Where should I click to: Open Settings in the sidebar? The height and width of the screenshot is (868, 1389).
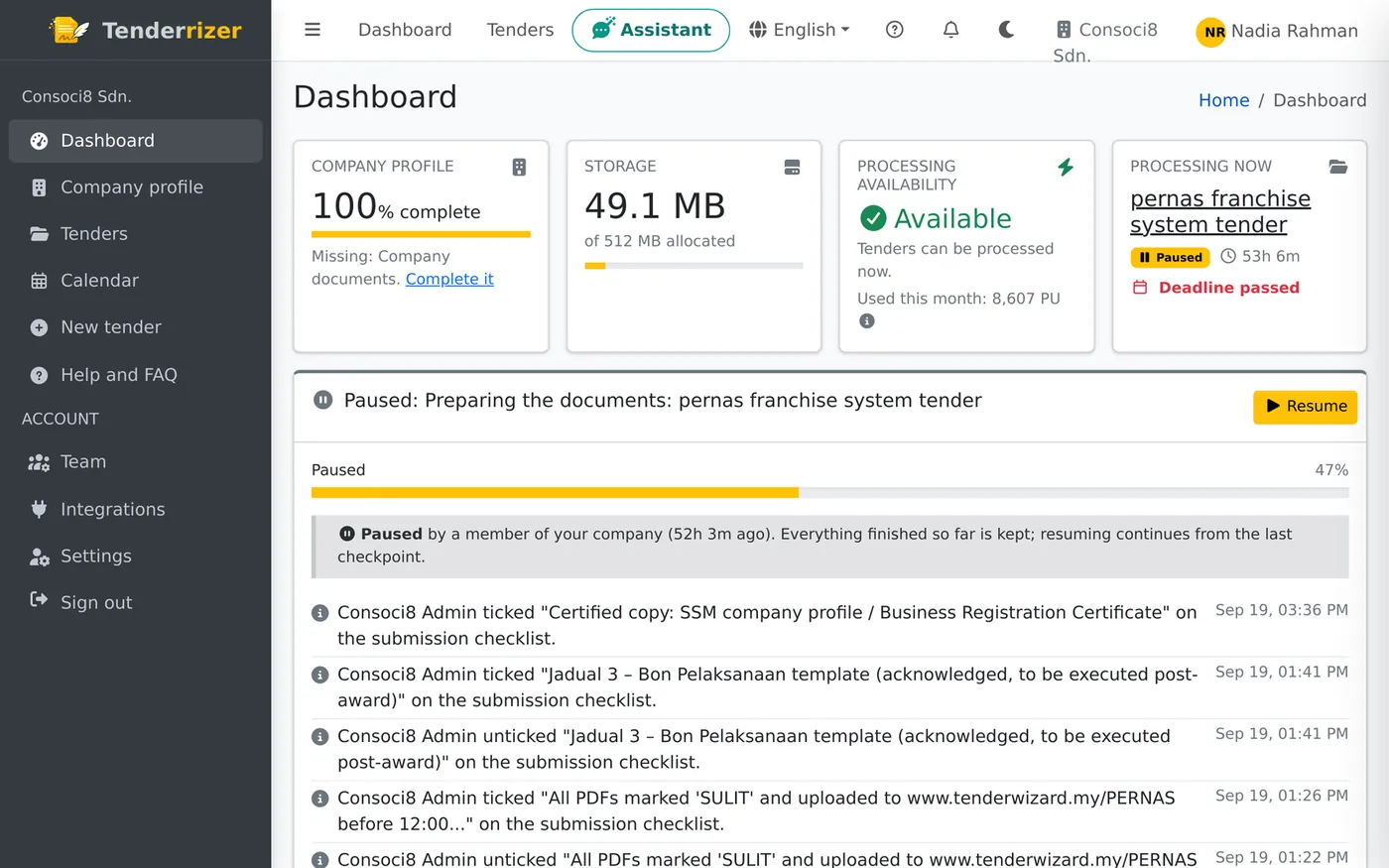pos(136,557)
